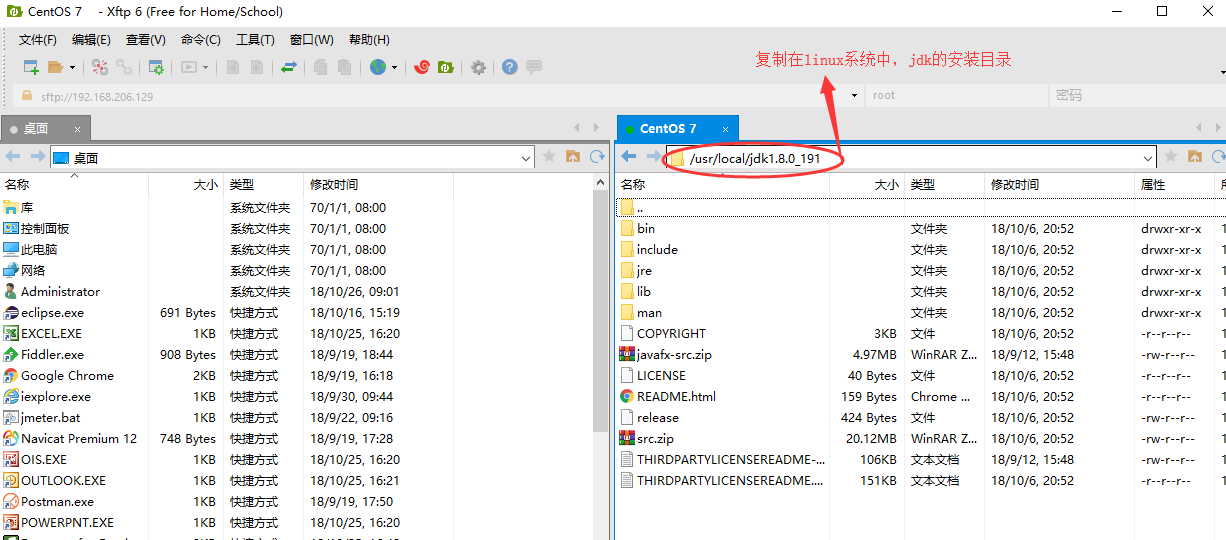Image resolution: width=1226 pixels, height=540 pixels.
Task: Open Options with the gear icon
Action: [x=478, y=67]
